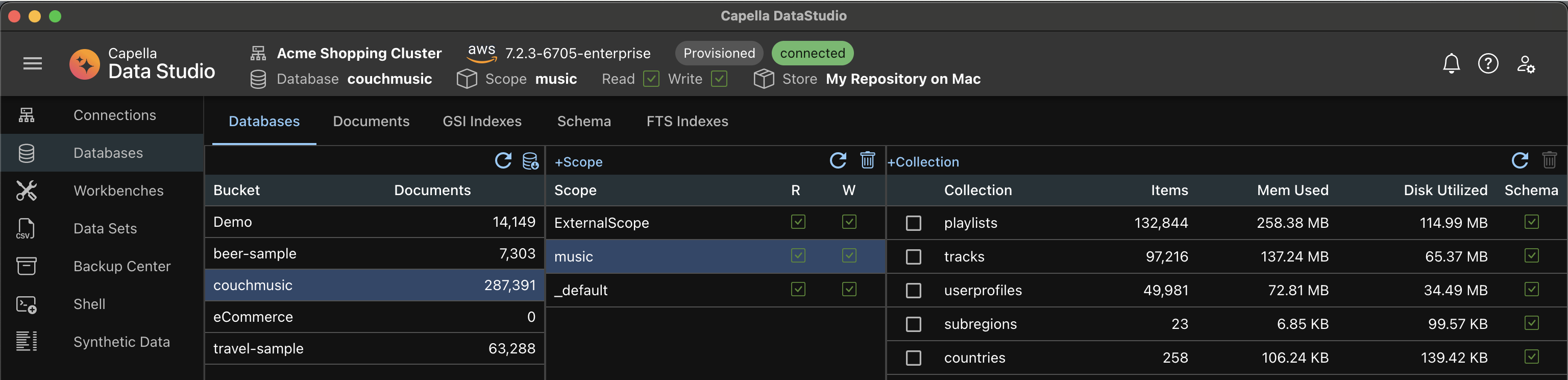1568x380 pixels.
Task: Click the Shell terminal icon
Action: pos(26,304)
